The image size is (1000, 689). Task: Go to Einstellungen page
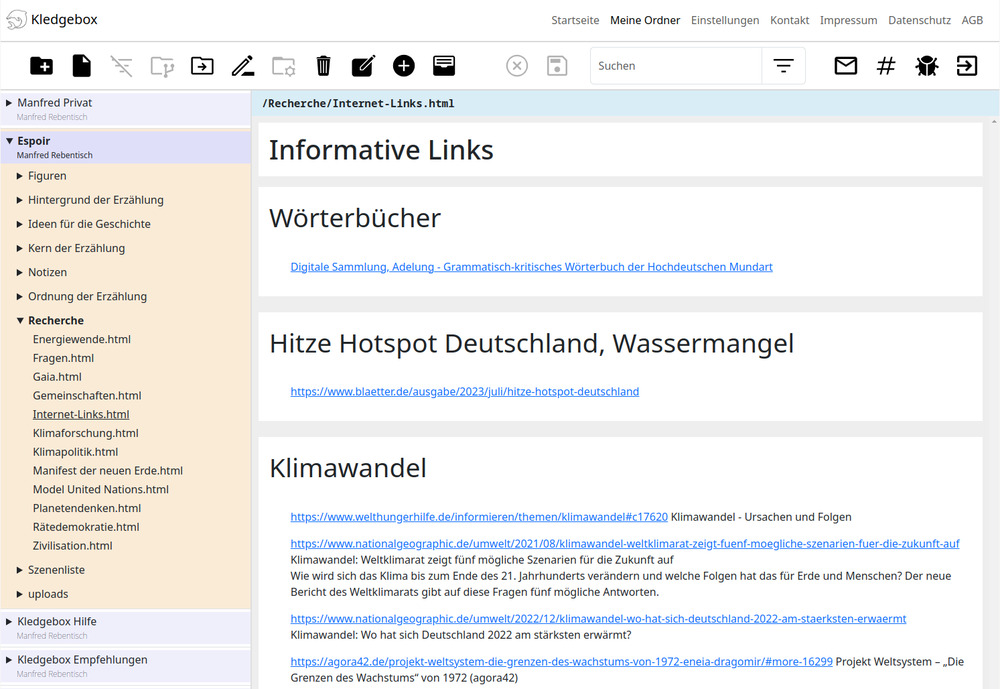(725, 20)
